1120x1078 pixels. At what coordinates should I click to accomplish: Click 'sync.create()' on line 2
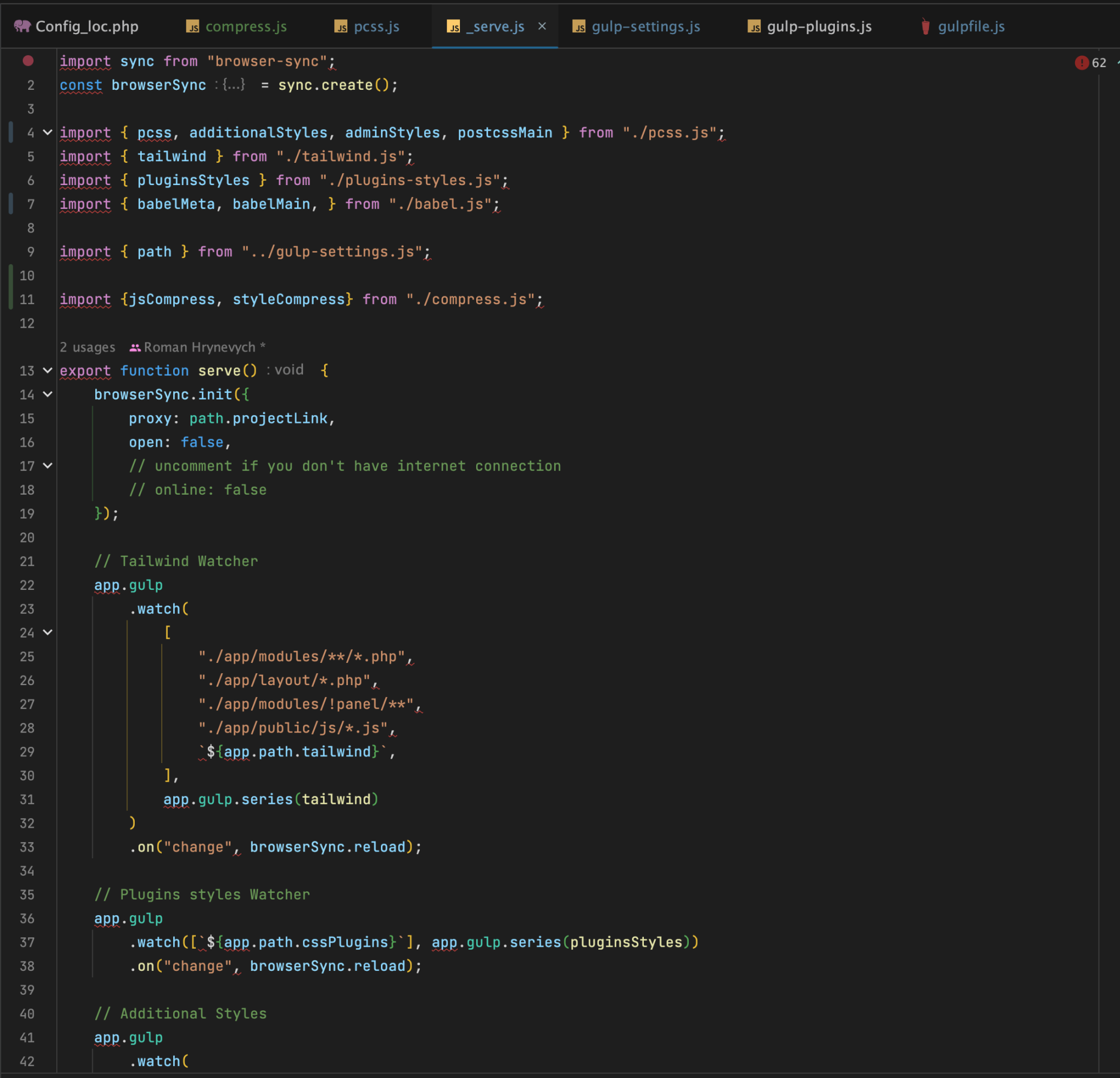(x=334, y=85)
